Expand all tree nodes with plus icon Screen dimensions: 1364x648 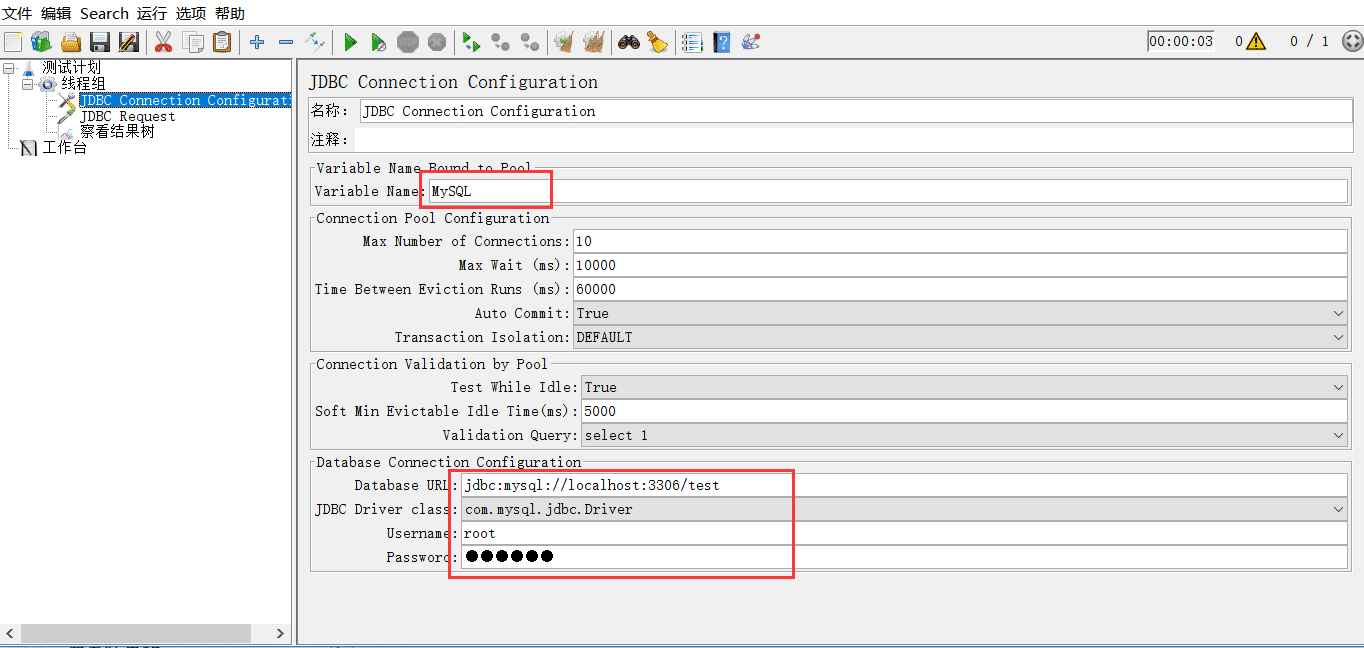[x=257, y=42]
